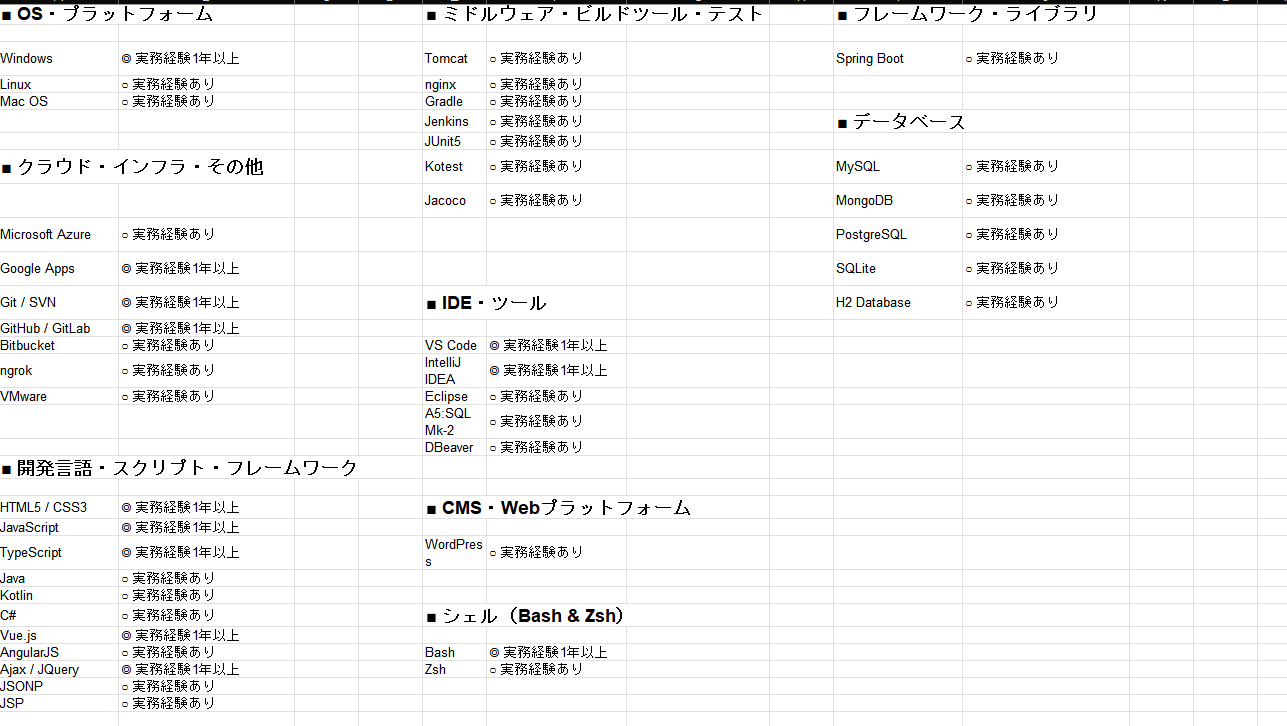
Task: Click the データベース heading
Action: coord(901,122)
